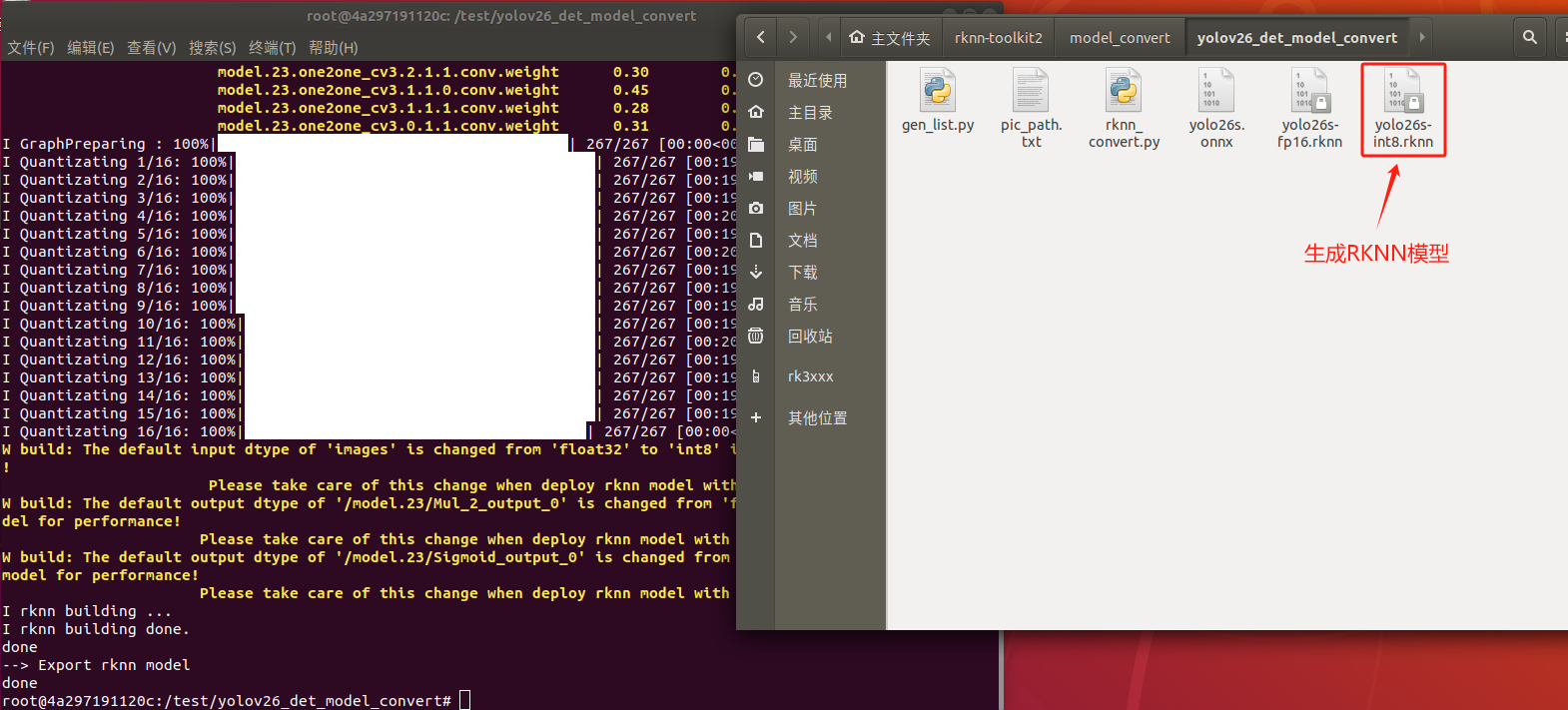Expand path bar right scroll arrow

point(1421,37)
